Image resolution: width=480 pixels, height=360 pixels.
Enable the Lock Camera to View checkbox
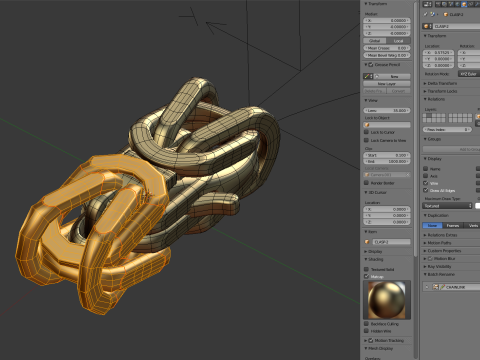tap(366, 140)
